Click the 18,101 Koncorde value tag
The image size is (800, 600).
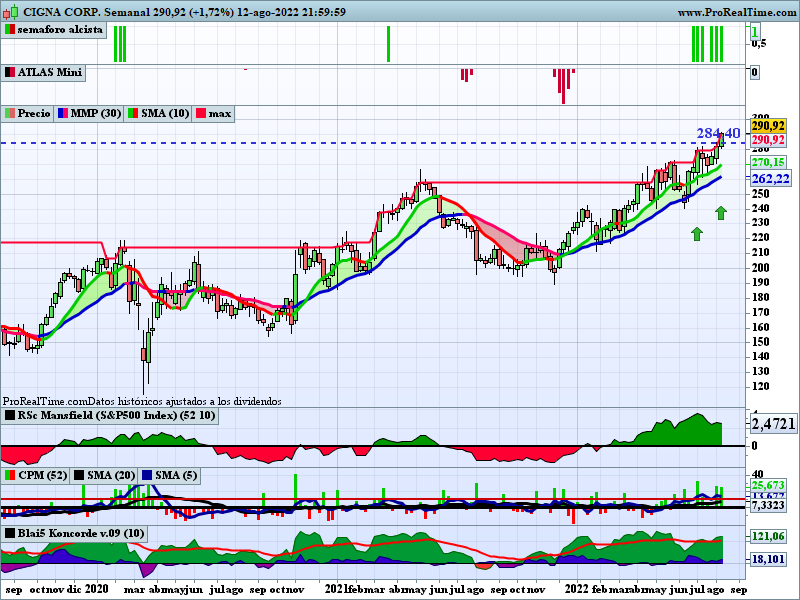[x=768, y=559]
